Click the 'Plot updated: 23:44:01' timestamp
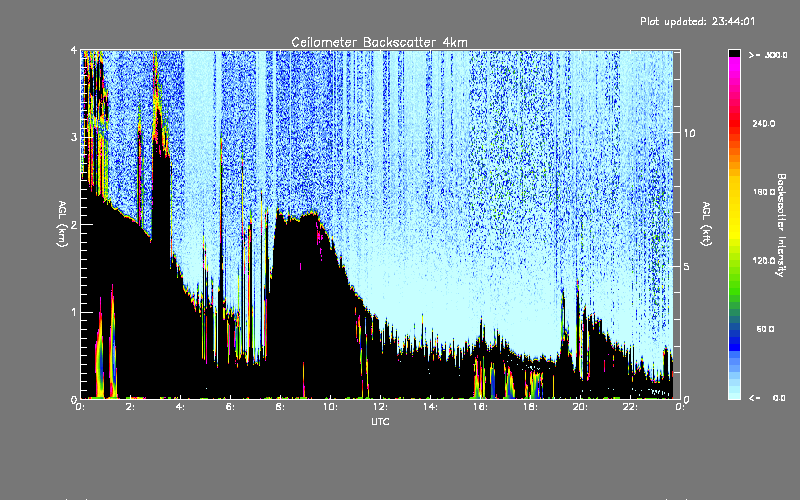 [x=697, y=21]
